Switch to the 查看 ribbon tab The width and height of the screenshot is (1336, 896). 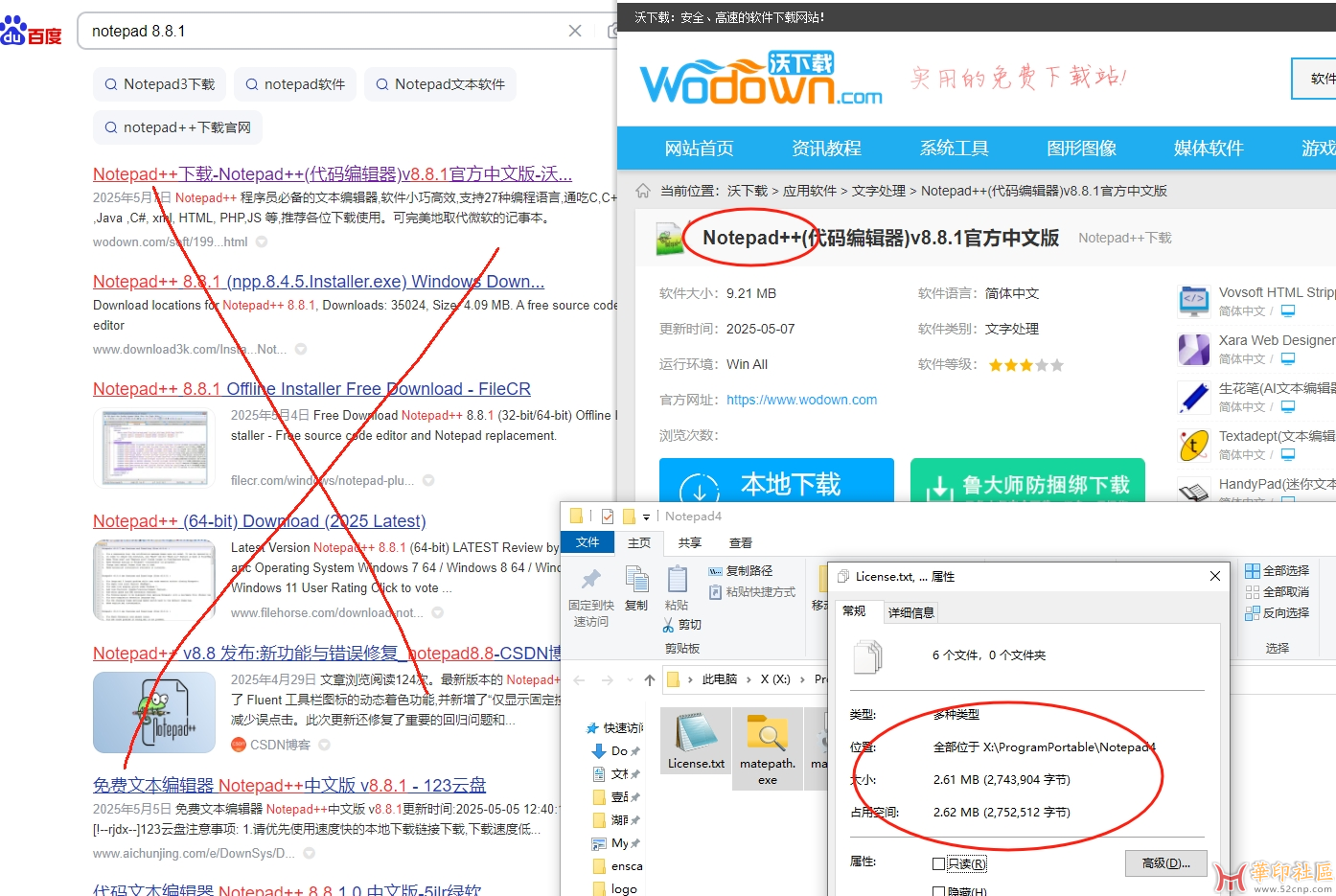click(x=741, y=542)
